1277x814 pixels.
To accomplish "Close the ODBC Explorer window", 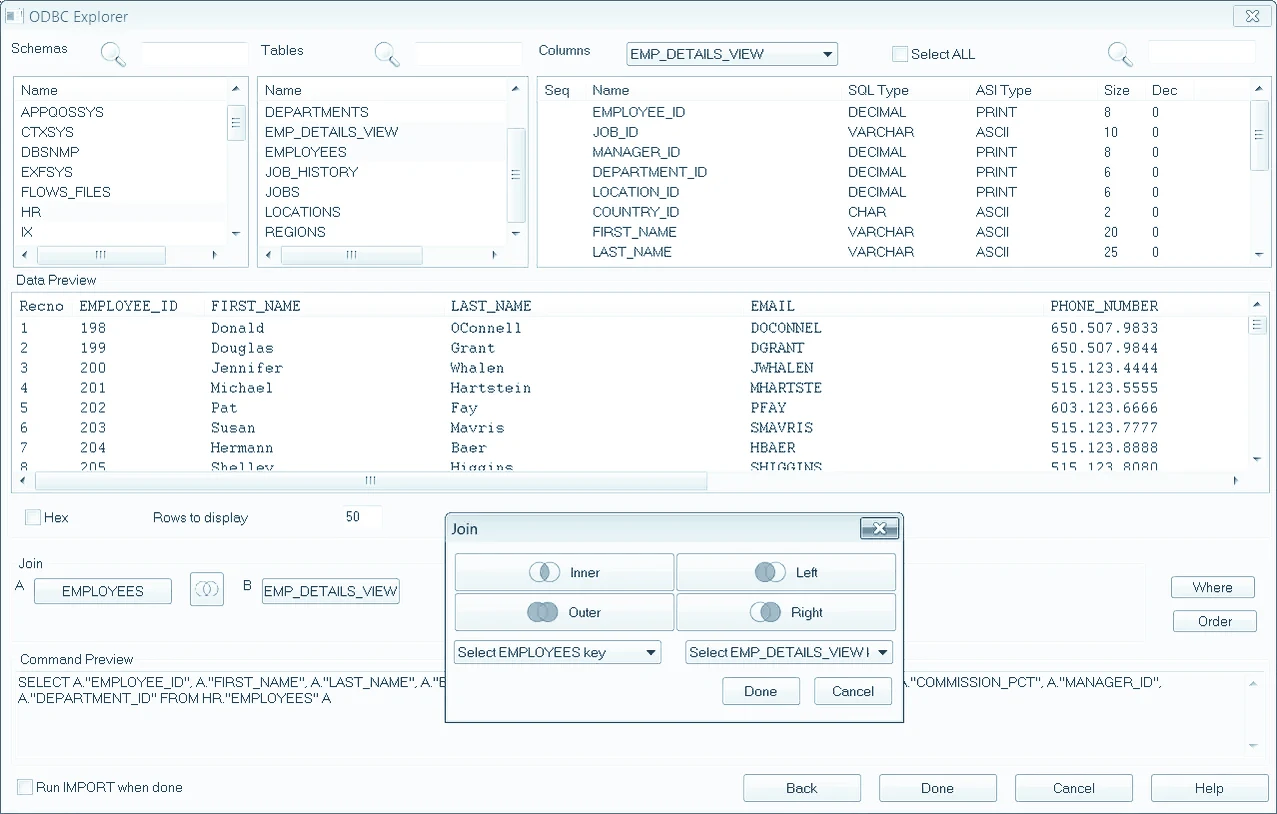I will tap(1251, 16).
